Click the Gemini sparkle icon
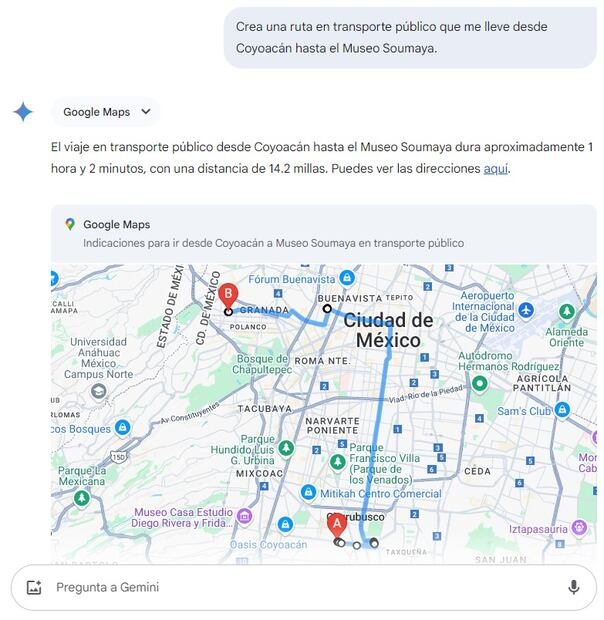604x620 pixels. pyautogui.click(x=23, y=112)
